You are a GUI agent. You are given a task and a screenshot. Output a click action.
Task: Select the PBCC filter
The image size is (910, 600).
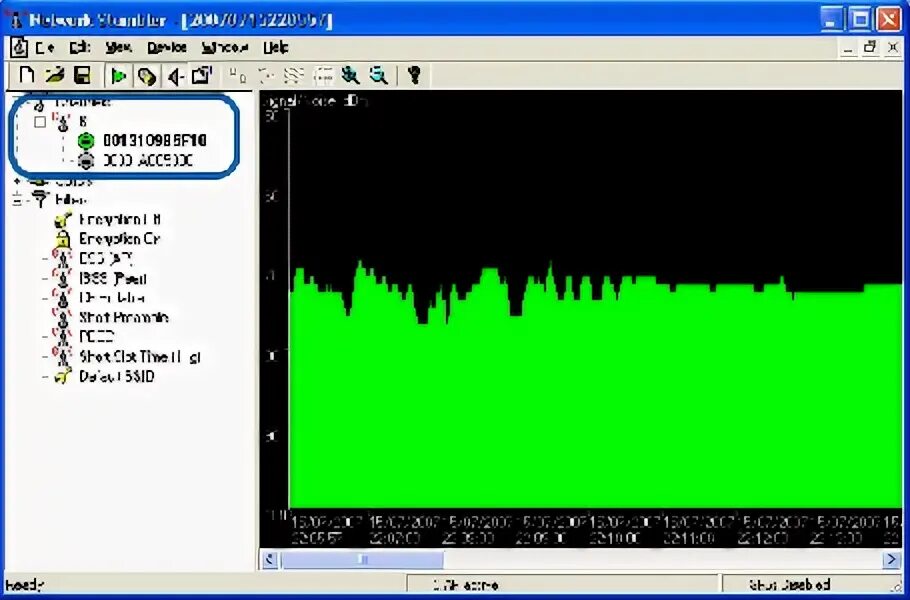[x=96, y=337]
